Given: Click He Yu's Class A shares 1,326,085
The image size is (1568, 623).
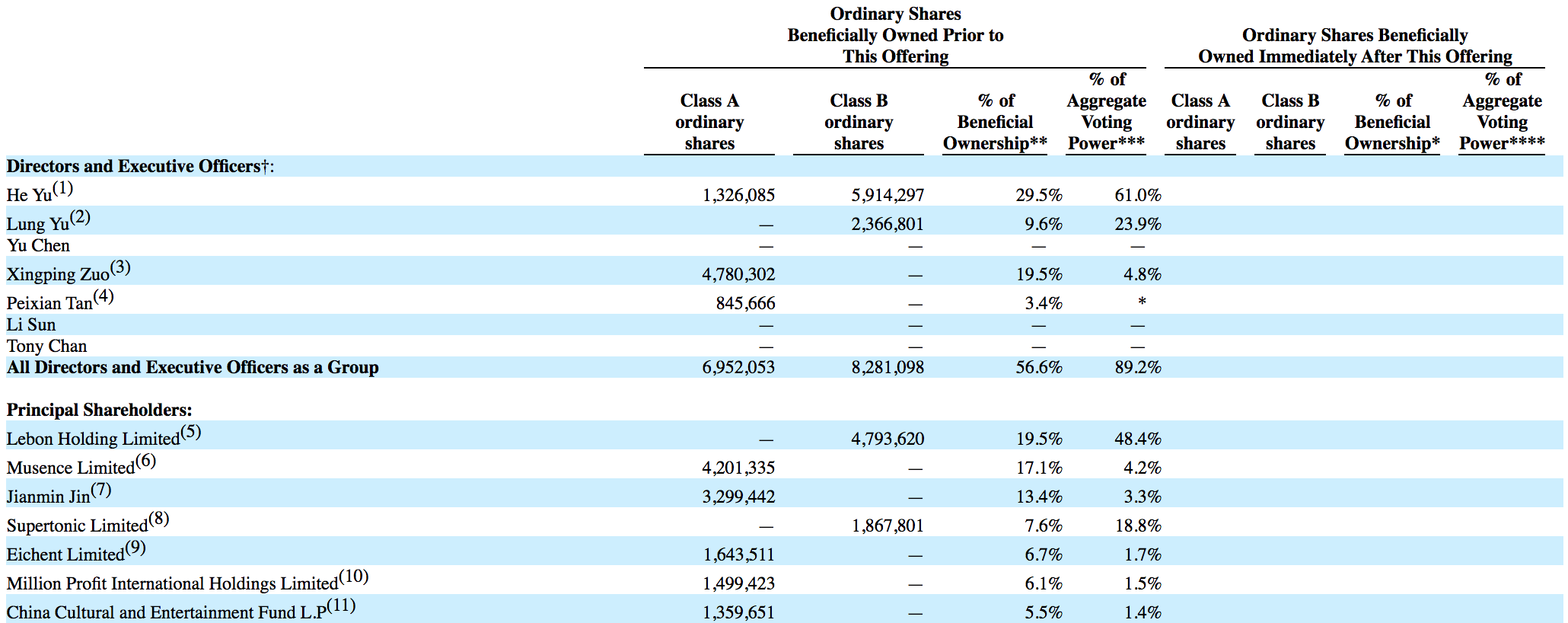Looking at the screenshot, I should point(738,195).
